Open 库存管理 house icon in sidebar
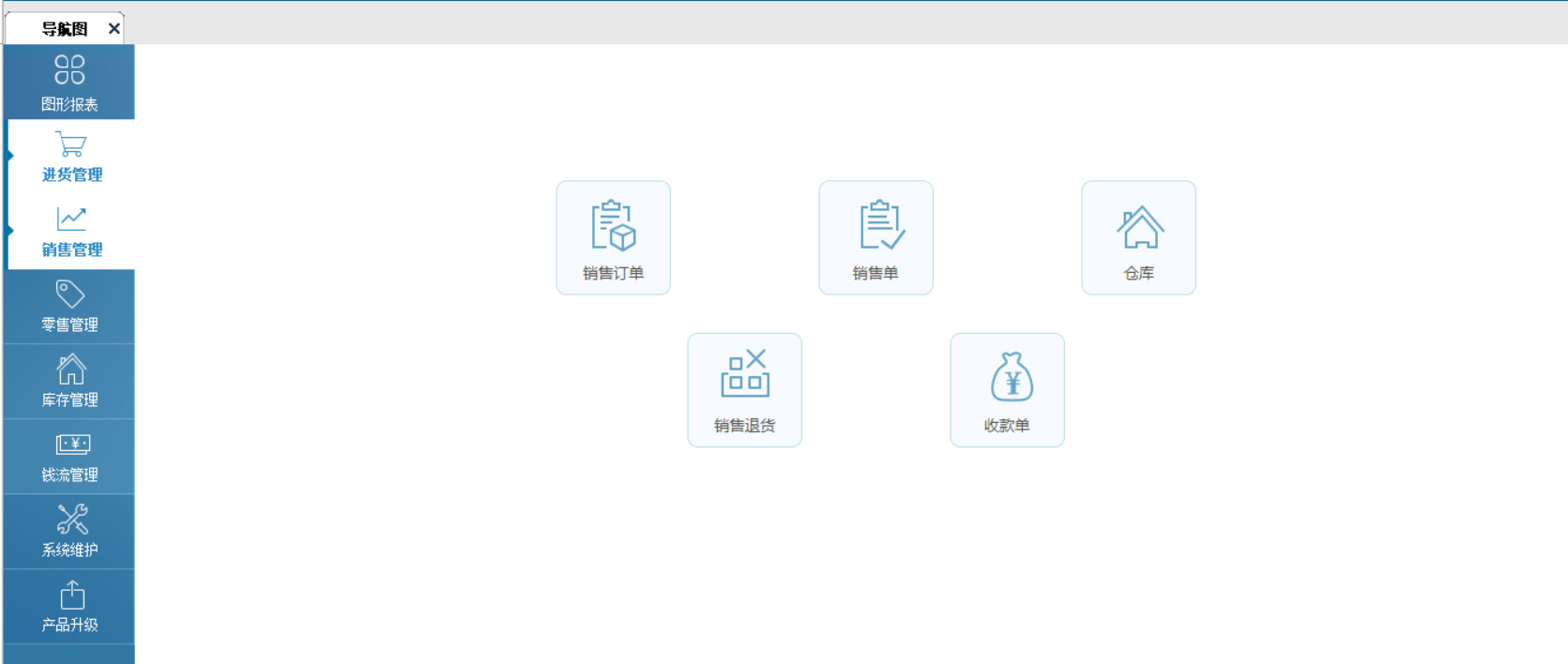This screenshot has width=1568, height=664. click(71, 369)
